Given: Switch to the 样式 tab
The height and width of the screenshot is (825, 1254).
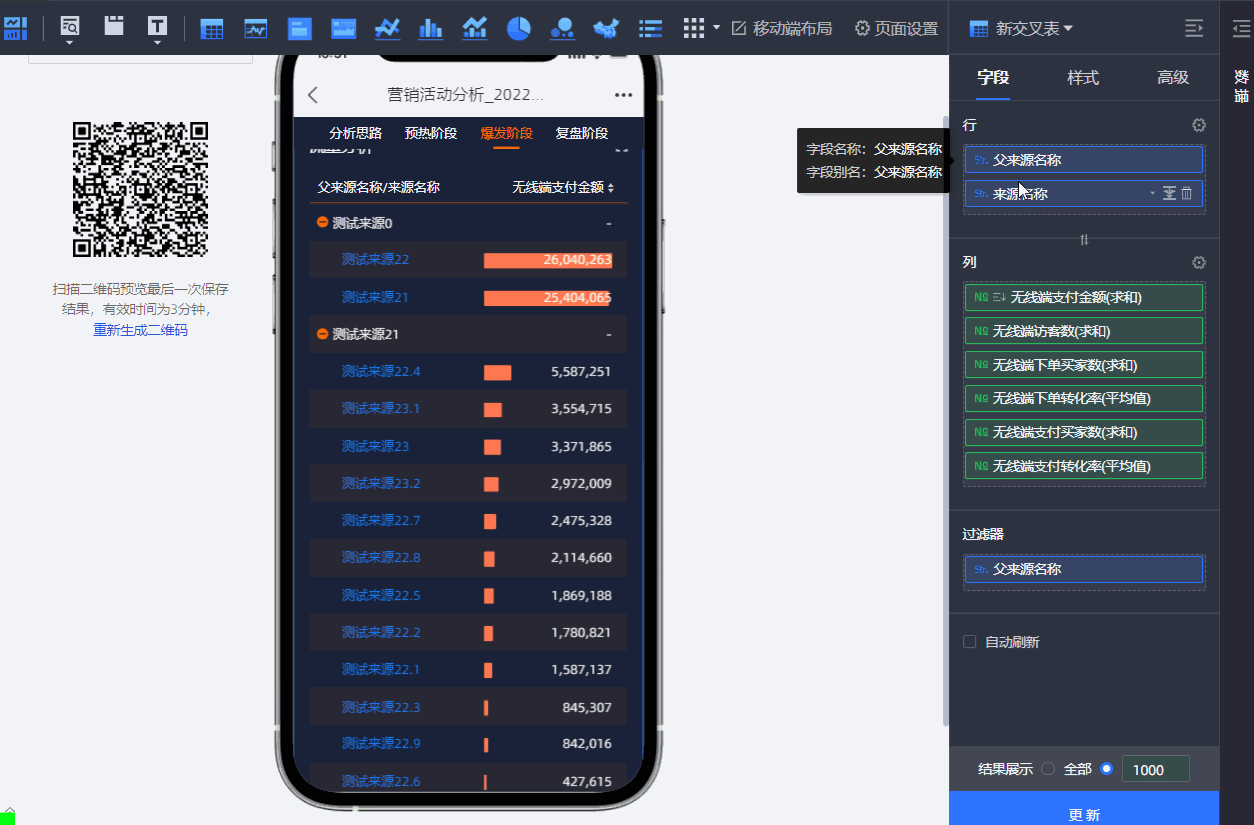Looking at the screenshot, I should pyautogui.click(x=1082, y=78).
